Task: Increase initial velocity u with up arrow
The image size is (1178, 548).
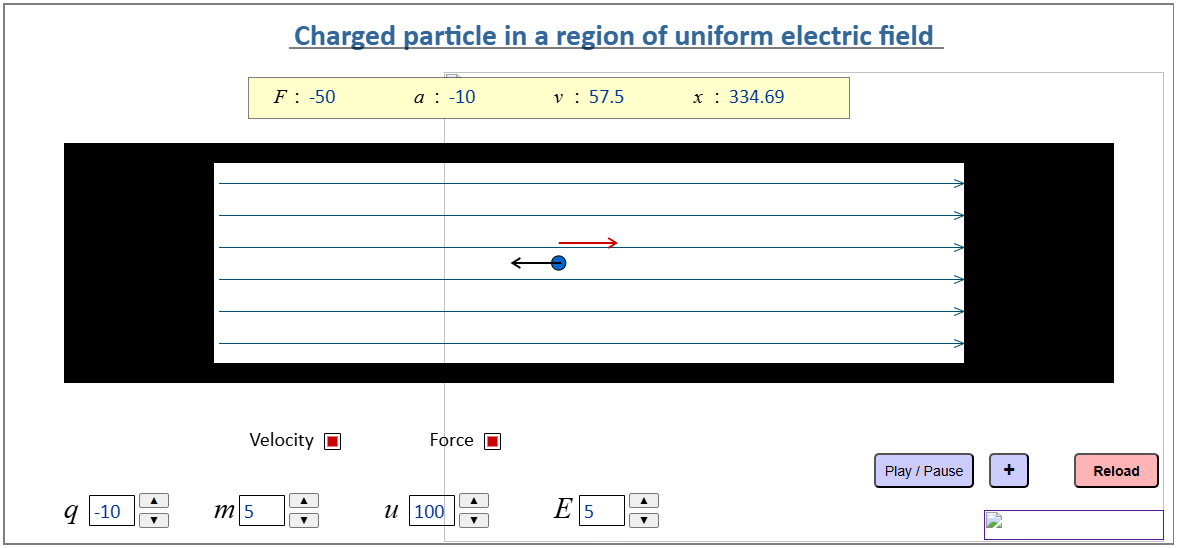Action: tap(474, 501)
